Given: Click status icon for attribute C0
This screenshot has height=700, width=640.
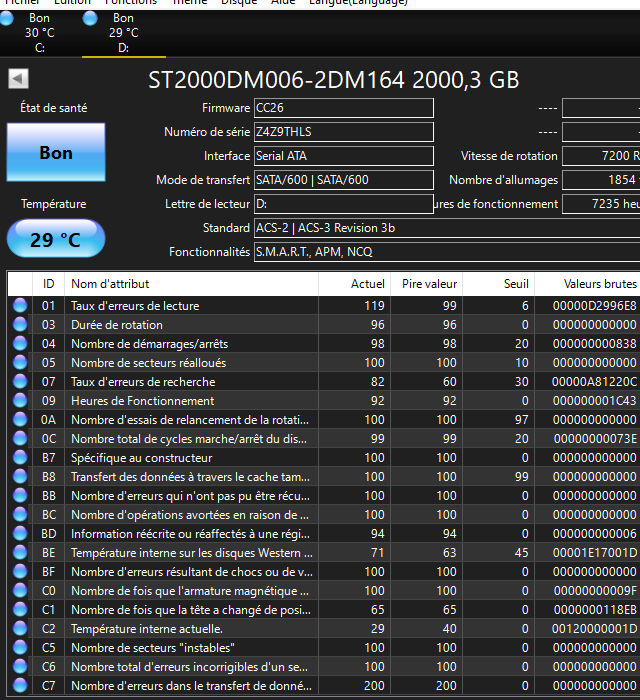Looking at the screenshot, I should [20, 590].
